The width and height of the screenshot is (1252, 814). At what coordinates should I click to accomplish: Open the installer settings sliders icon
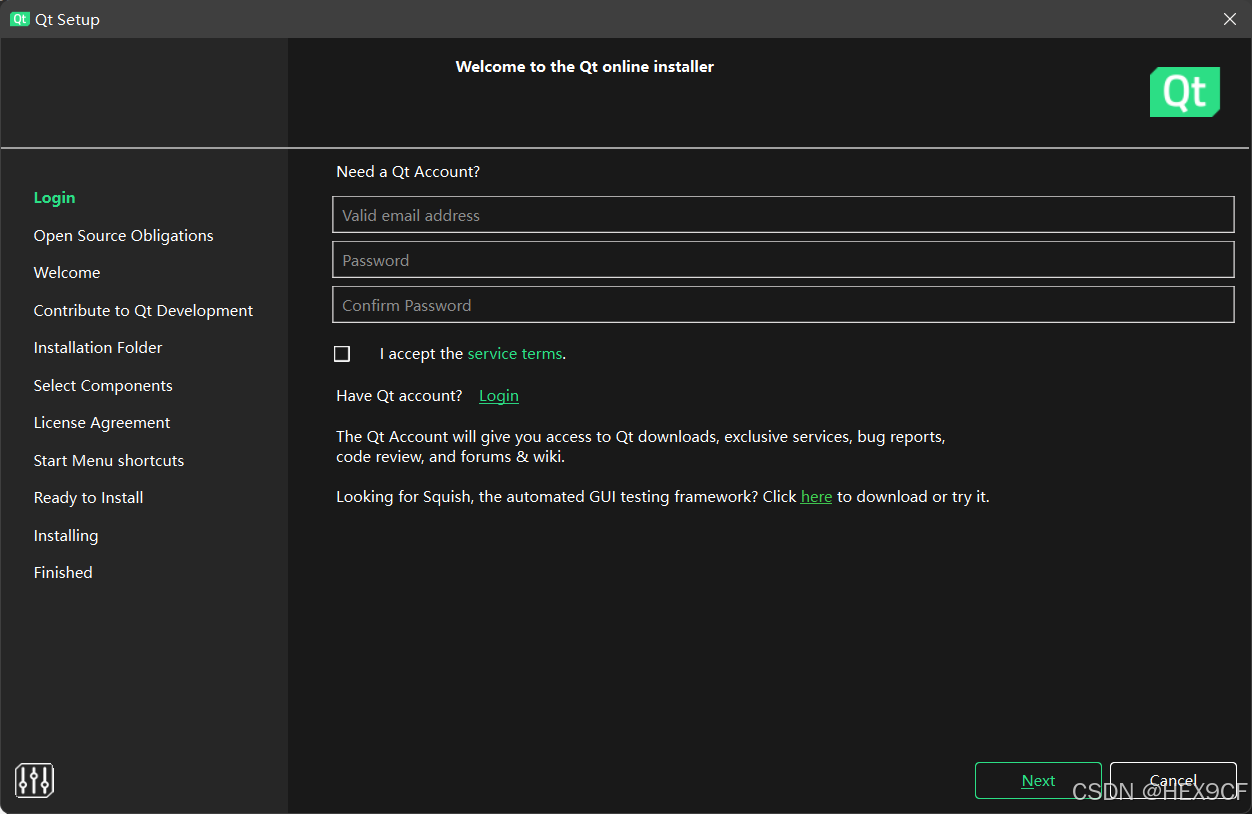pos(35,780)
